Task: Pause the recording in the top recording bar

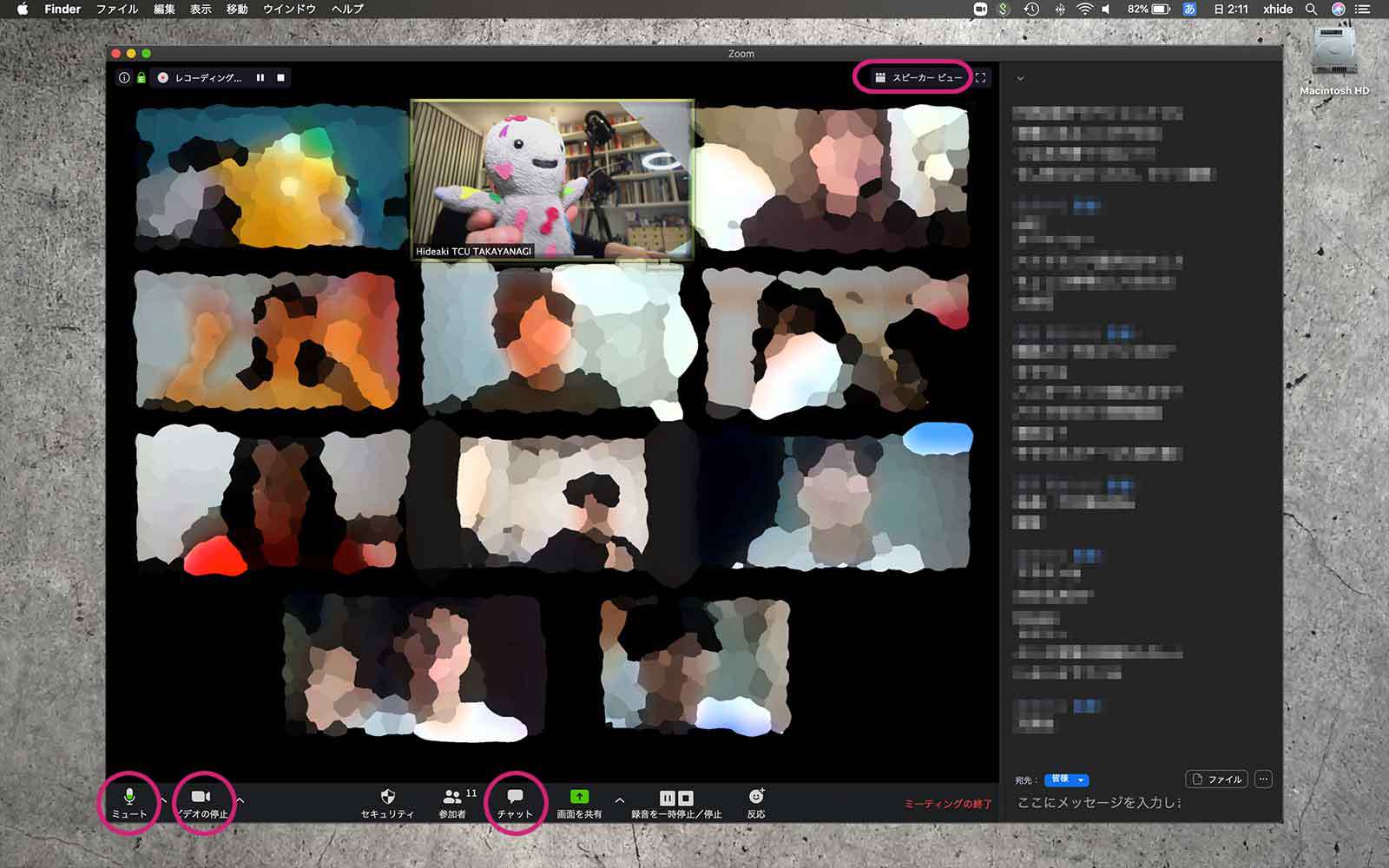Action: click(260, 78)
